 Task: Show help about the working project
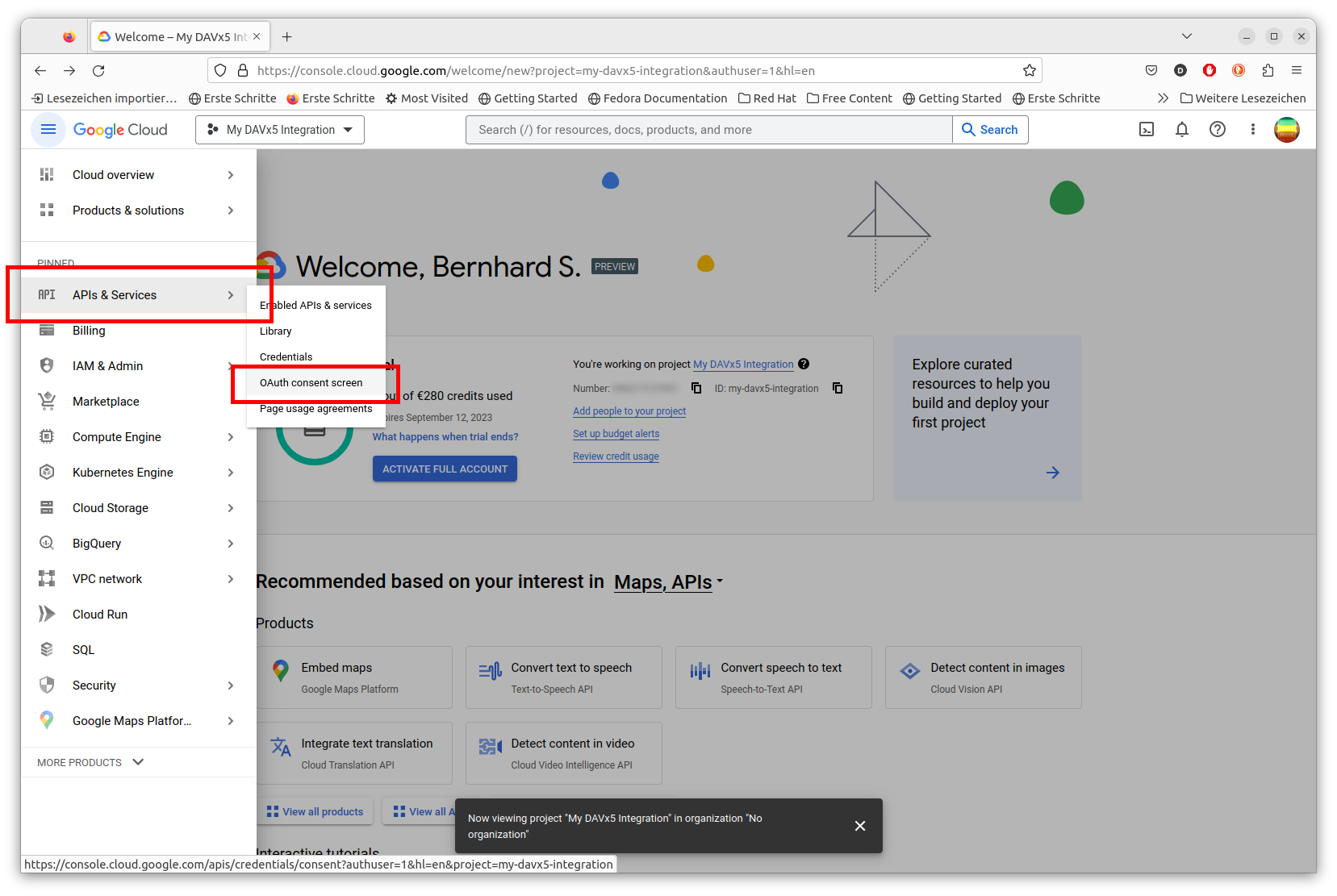coord(804,364)
